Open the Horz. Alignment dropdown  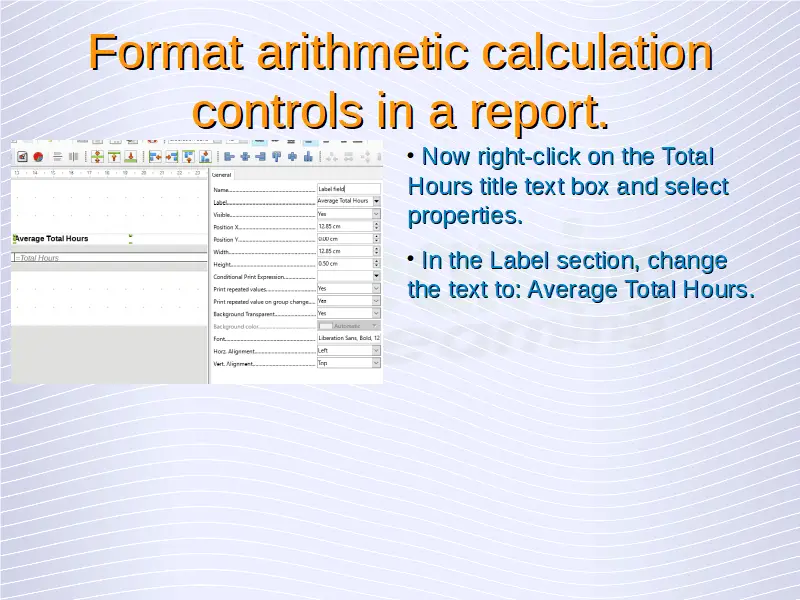pos(348,351)
